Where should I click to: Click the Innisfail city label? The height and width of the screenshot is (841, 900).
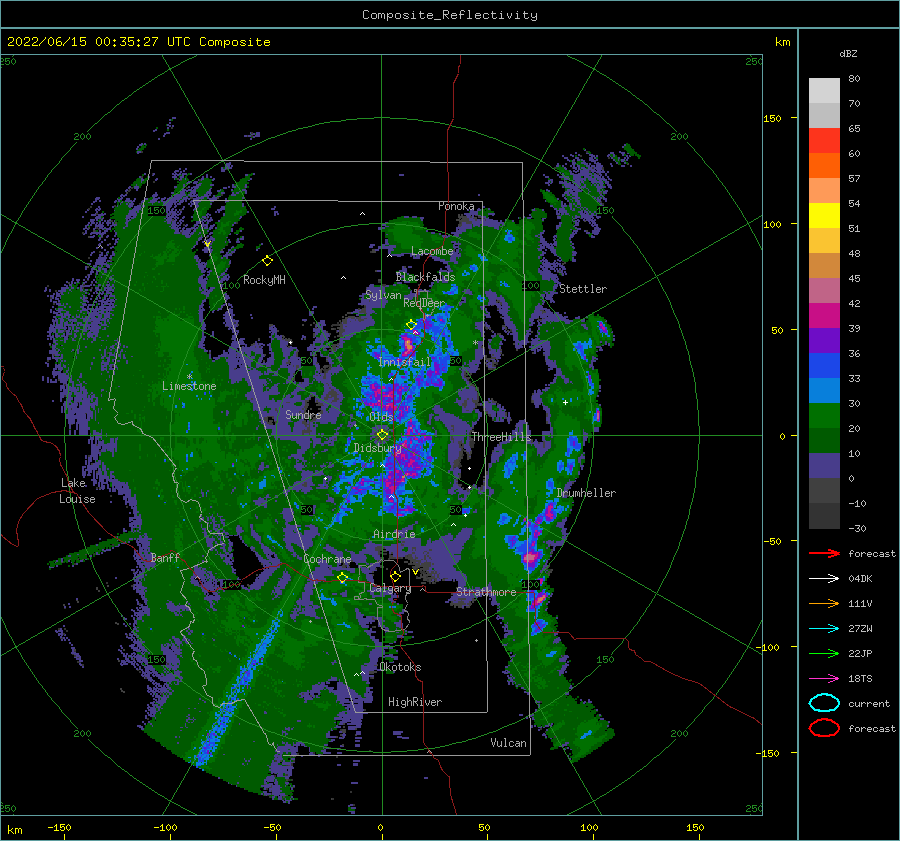(x=404, y=362)
